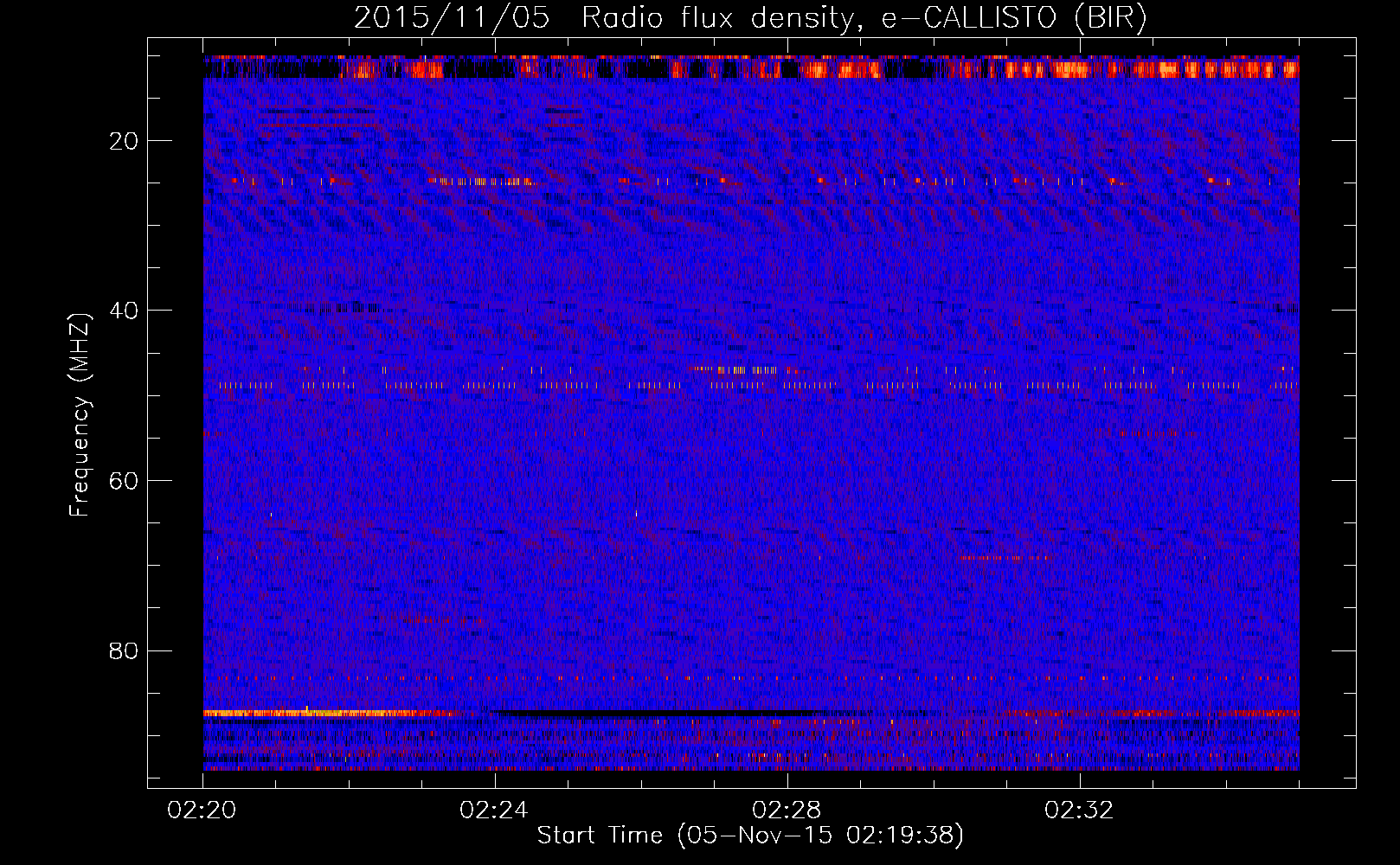
Task: Click the black horizontal gap band near 87 MHz
Action: (658, 714)
